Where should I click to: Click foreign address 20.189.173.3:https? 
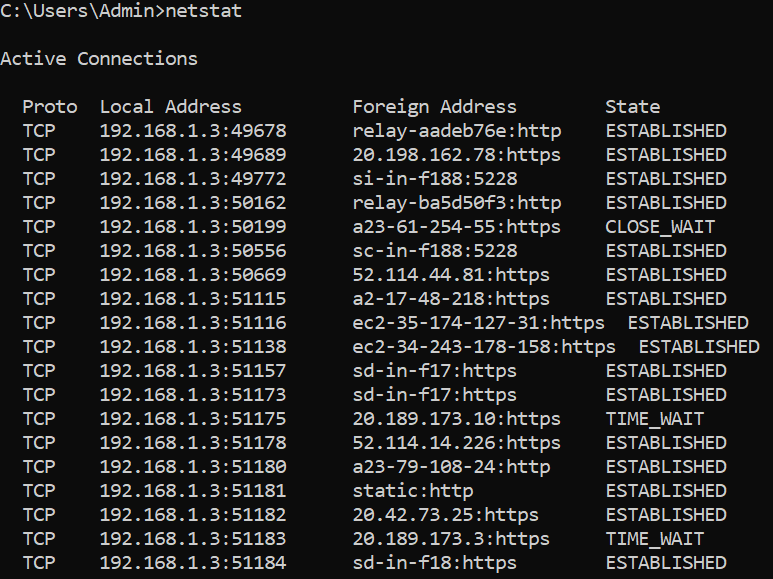tap(451, 539)
